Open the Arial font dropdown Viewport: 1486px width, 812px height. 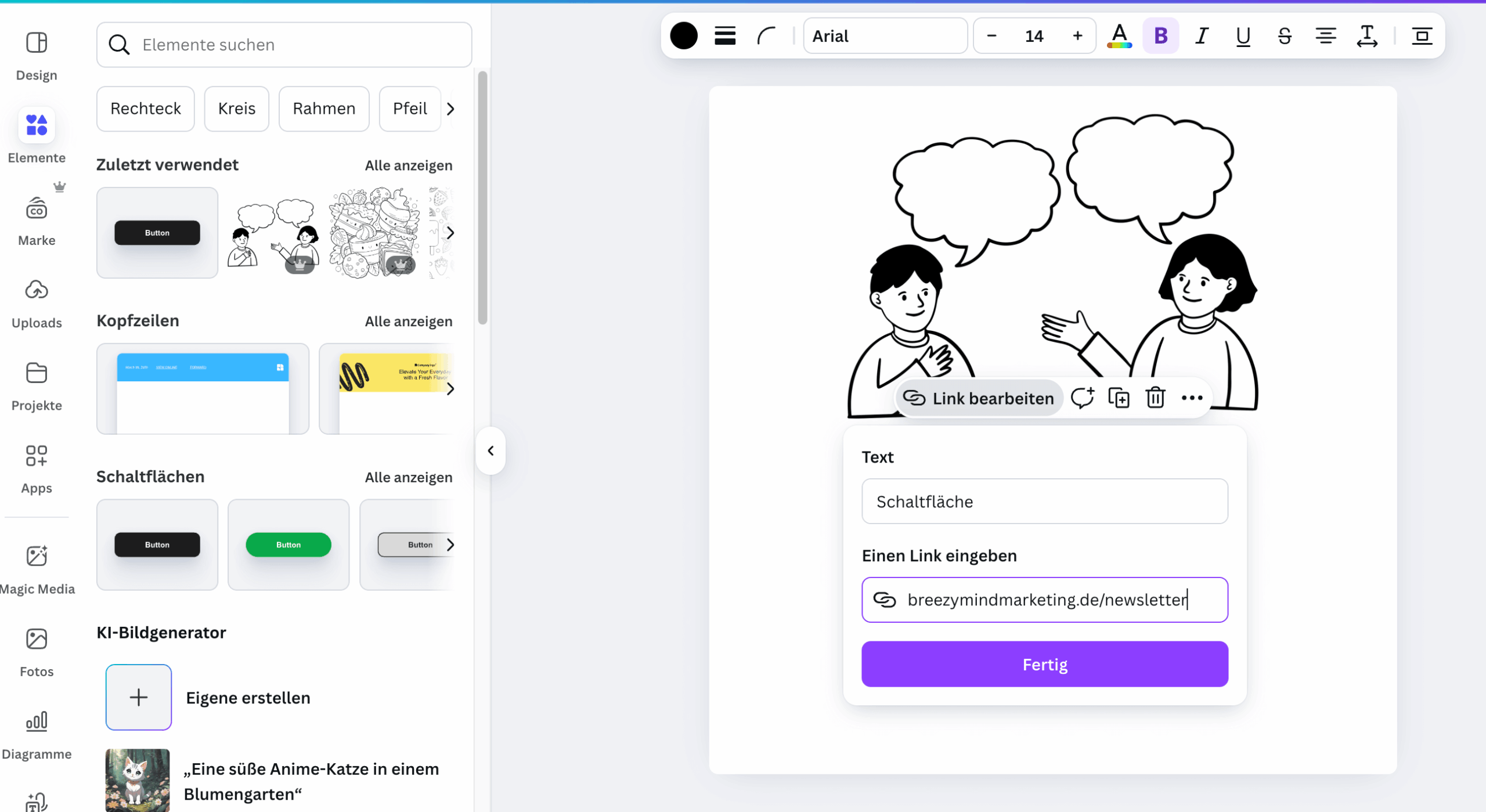[x=885, y=36]
